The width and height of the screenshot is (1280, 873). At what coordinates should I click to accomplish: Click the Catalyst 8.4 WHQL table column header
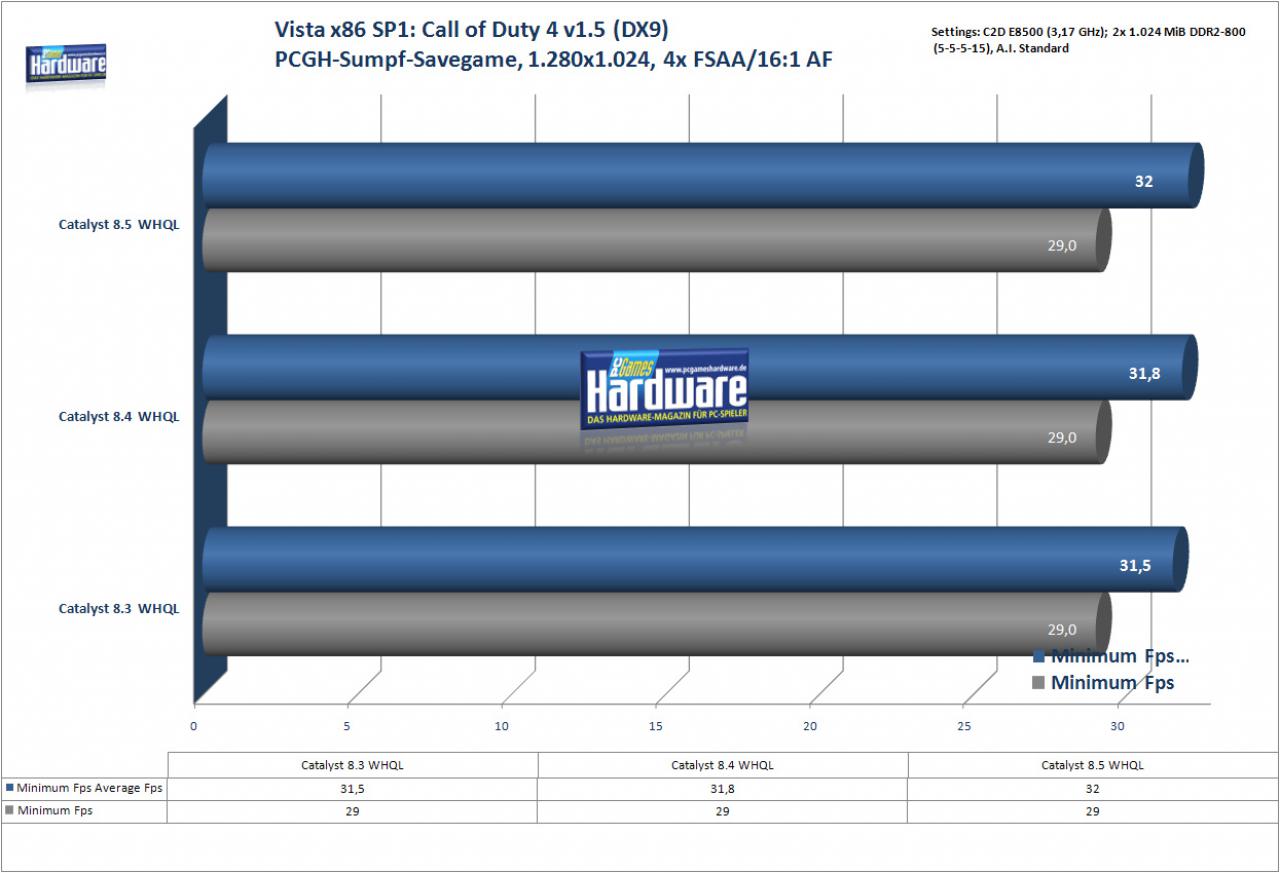pyautogui.click(x=722, y=765)
